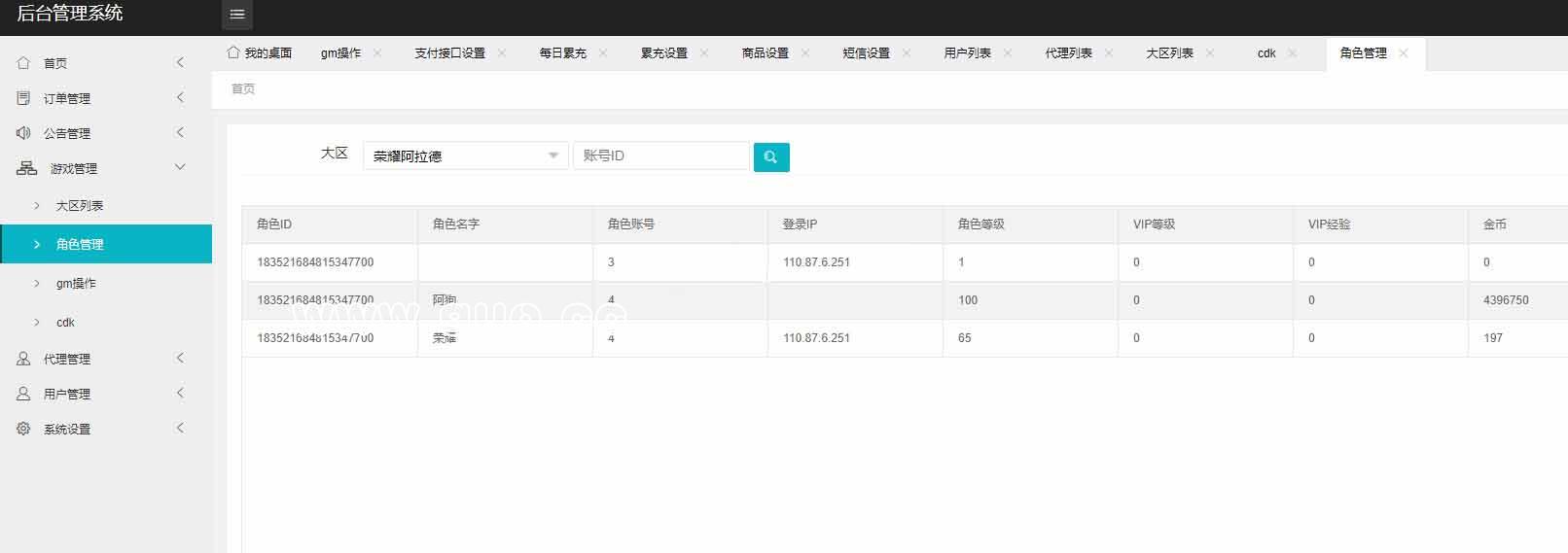This screenshot has height=553, width=1568.
Task: Click the 角色等级 column header
Action: tap(1030, 225)
